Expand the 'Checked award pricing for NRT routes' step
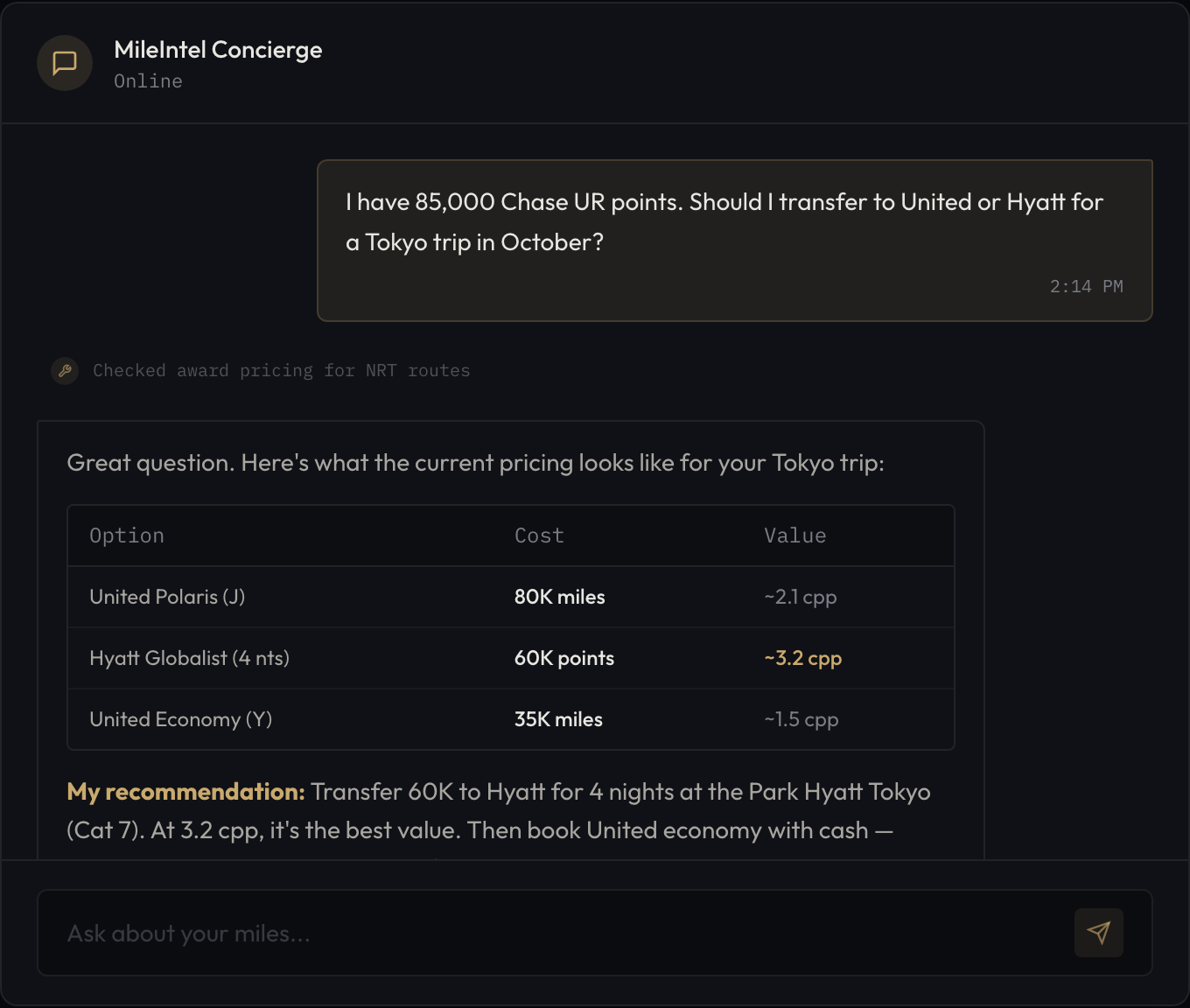 tap(281, 370)
